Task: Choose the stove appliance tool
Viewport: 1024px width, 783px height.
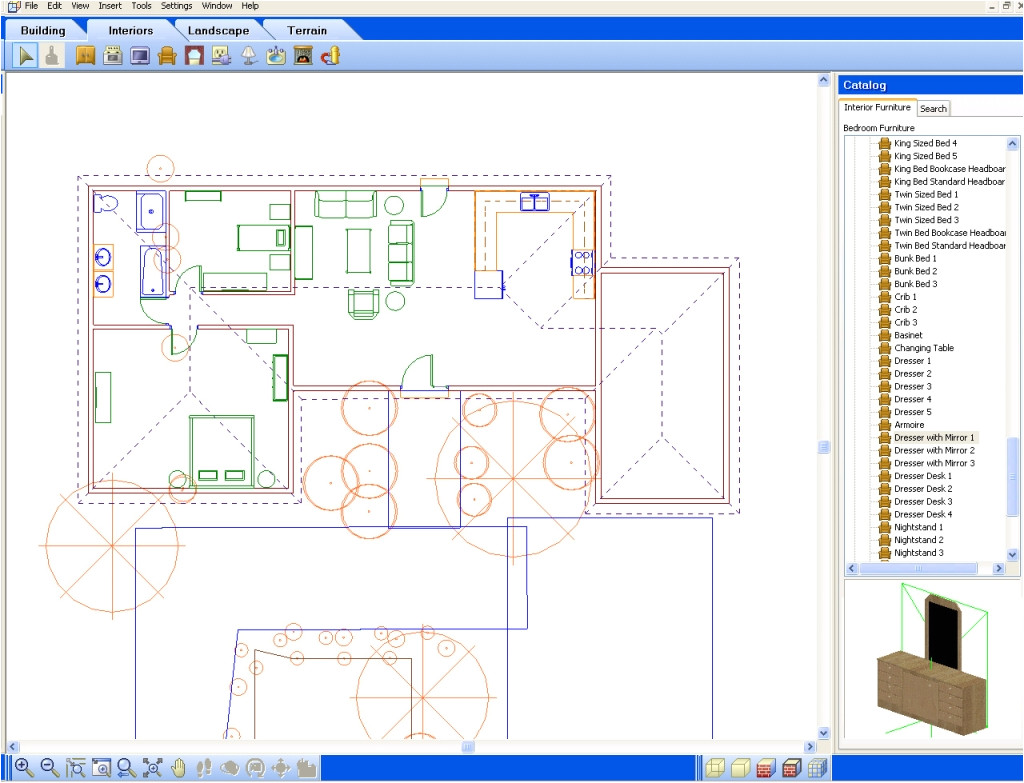Action: pos(113,56)
